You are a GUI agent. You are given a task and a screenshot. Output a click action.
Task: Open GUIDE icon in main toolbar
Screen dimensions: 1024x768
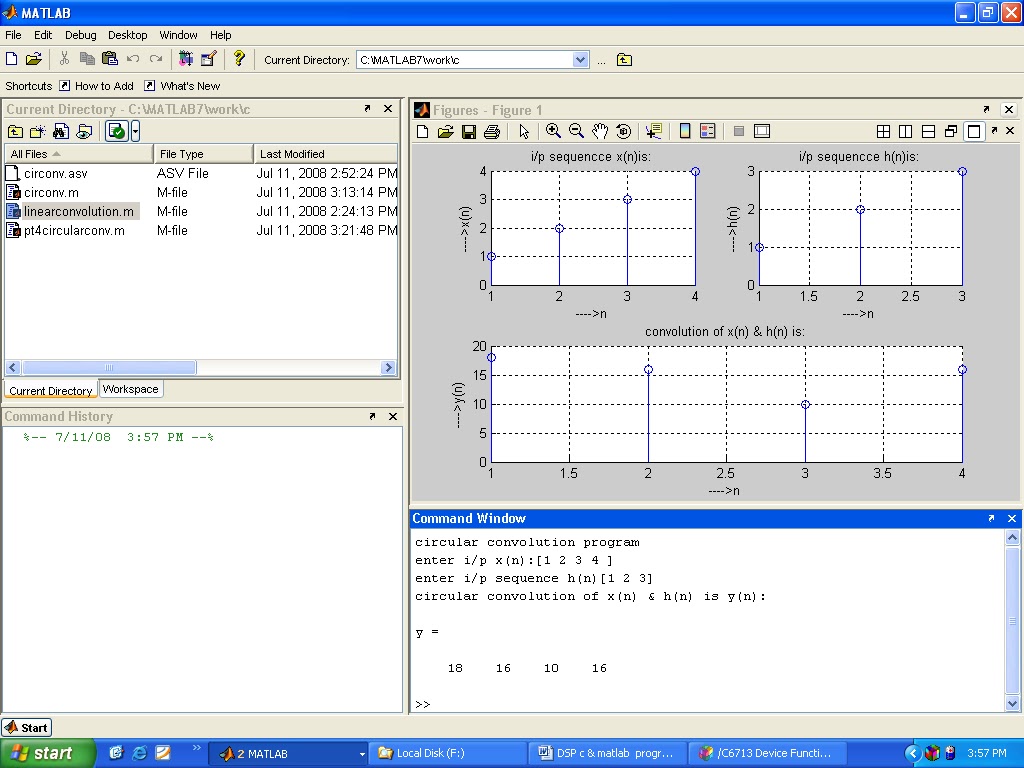[x=208, y=59]
